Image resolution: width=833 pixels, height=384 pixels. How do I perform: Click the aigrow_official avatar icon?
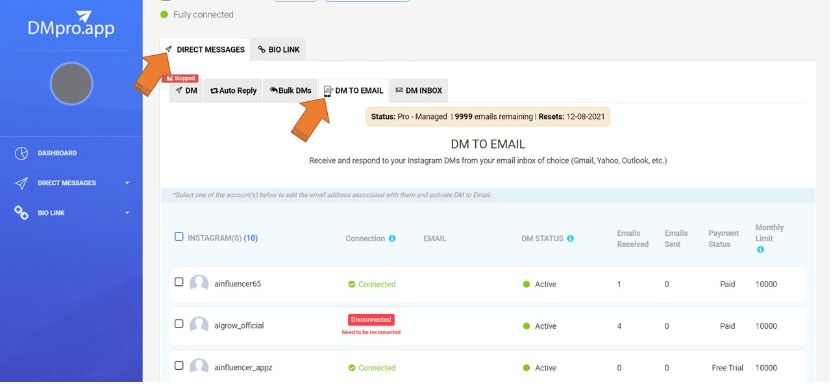click(199, 325)
